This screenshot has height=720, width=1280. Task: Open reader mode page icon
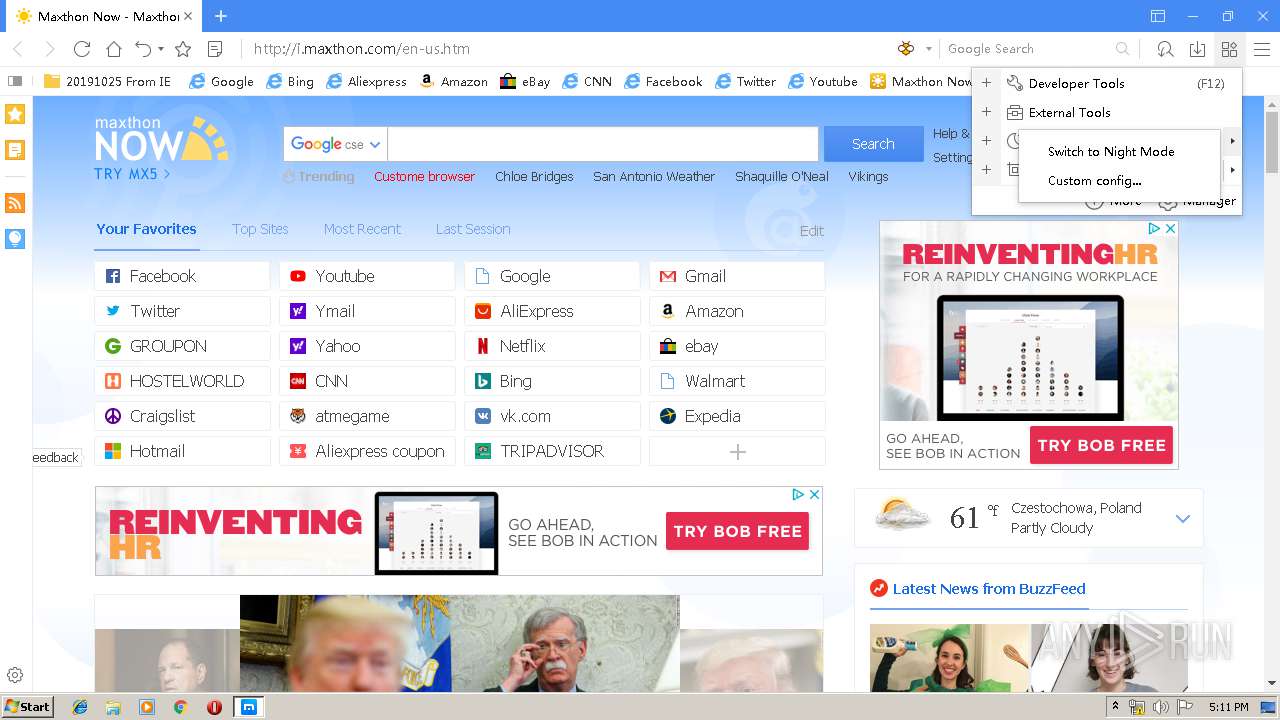[x=214, y=49]
